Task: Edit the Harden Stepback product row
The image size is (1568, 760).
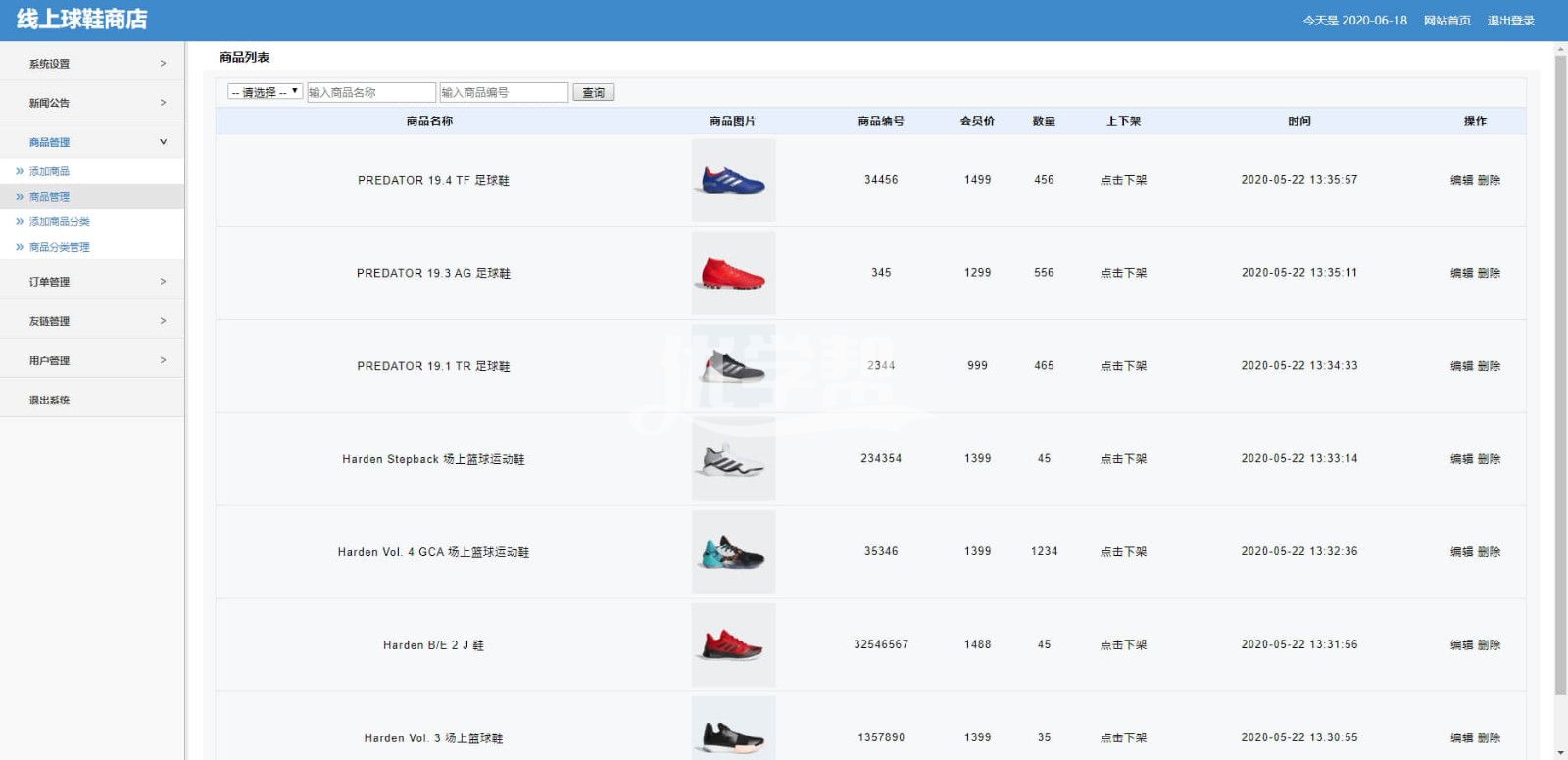Action: [1461, 459]
